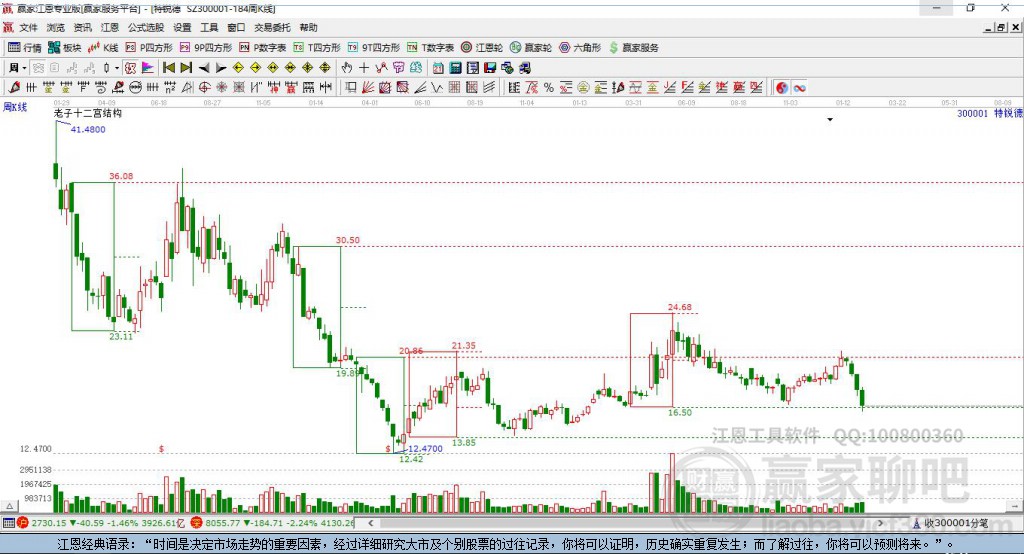The width and height of the screenshot is (1024, 554).
Task: Click the 沪 Shanghai index status icon
Action: (23, 523)
